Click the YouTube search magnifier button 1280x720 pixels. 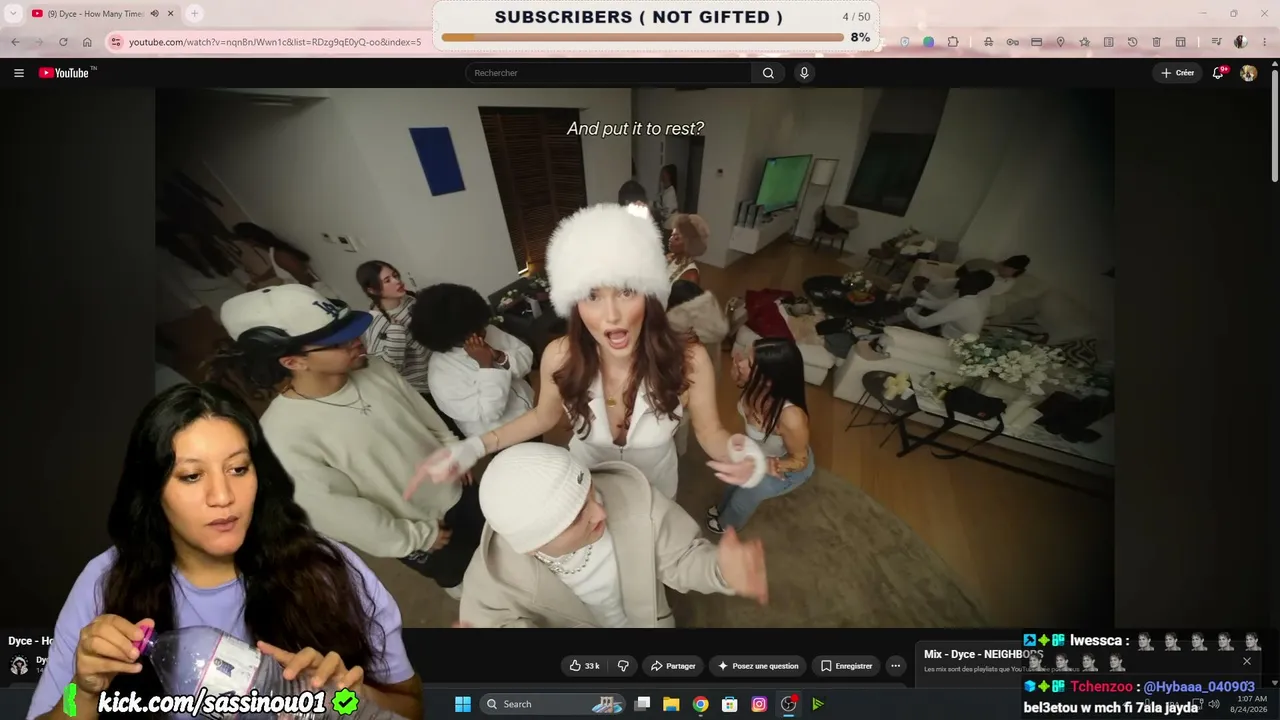768,73
